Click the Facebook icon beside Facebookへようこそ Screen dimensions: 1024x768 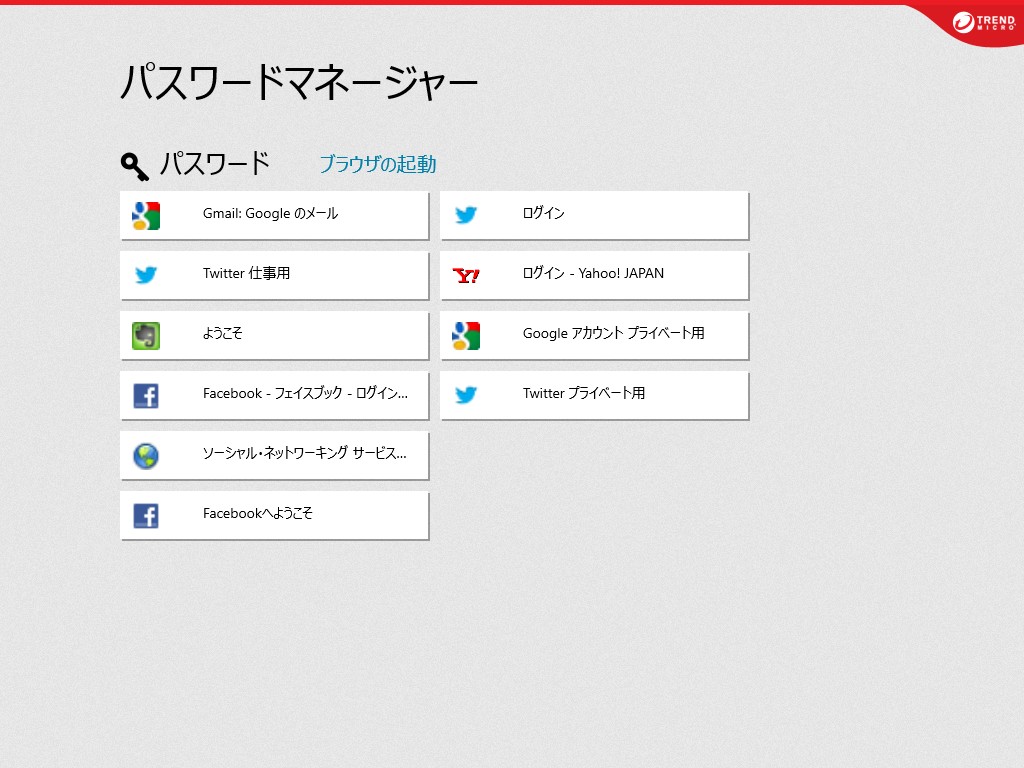click(x=146, y=516)
